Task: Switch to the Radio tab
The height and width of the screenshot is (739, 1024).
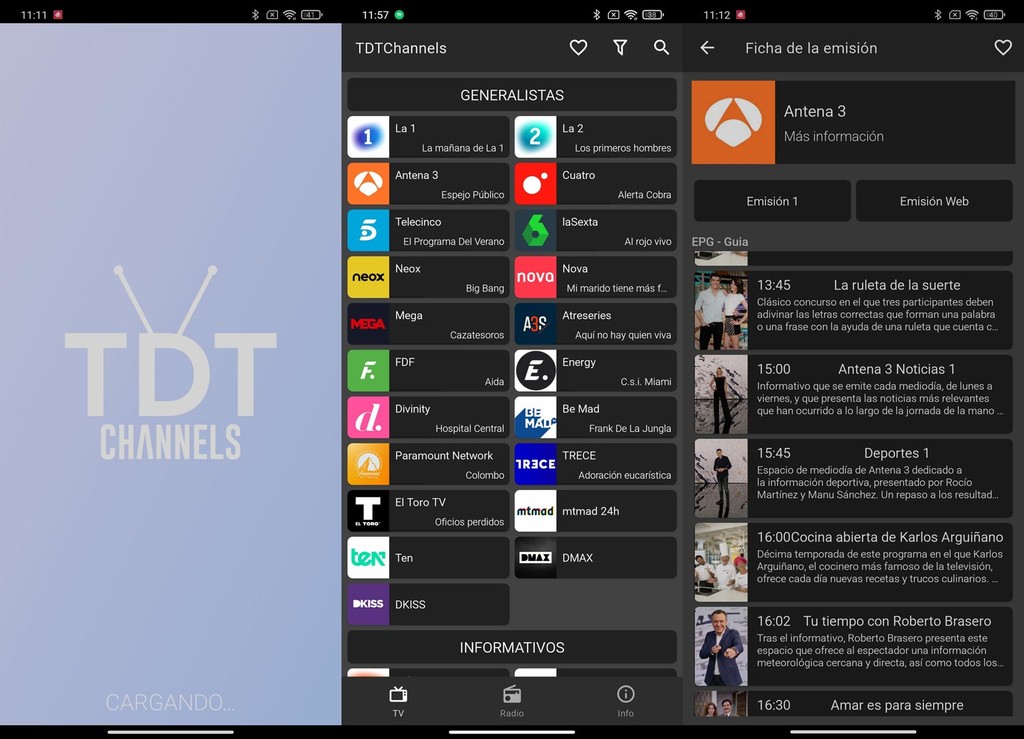Action: (512, 700)
